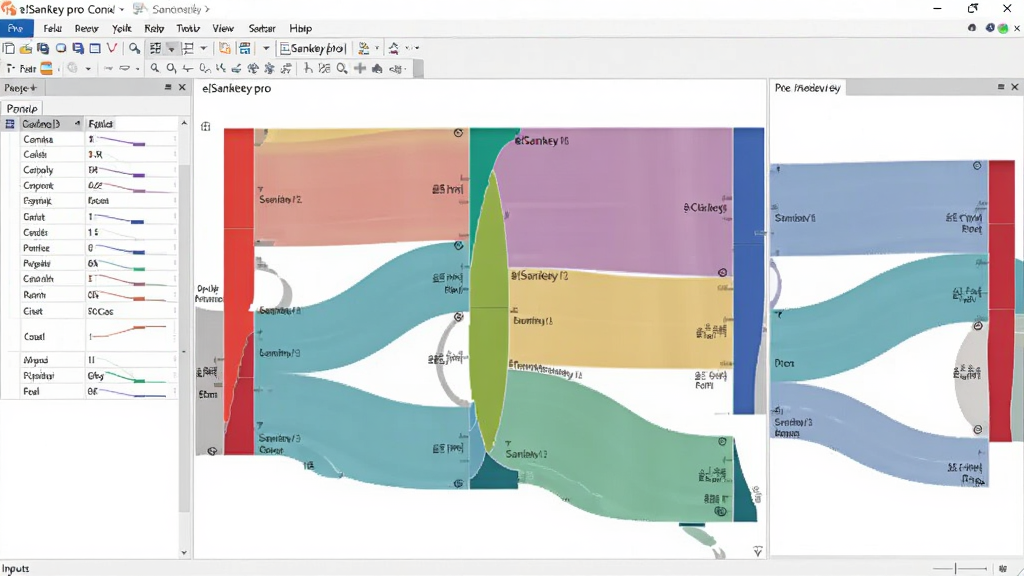Image resolution: width=1024 pixels, height=576 pixels.
Task: Click the orange copy pages toolbar icon
Action: 225,48
